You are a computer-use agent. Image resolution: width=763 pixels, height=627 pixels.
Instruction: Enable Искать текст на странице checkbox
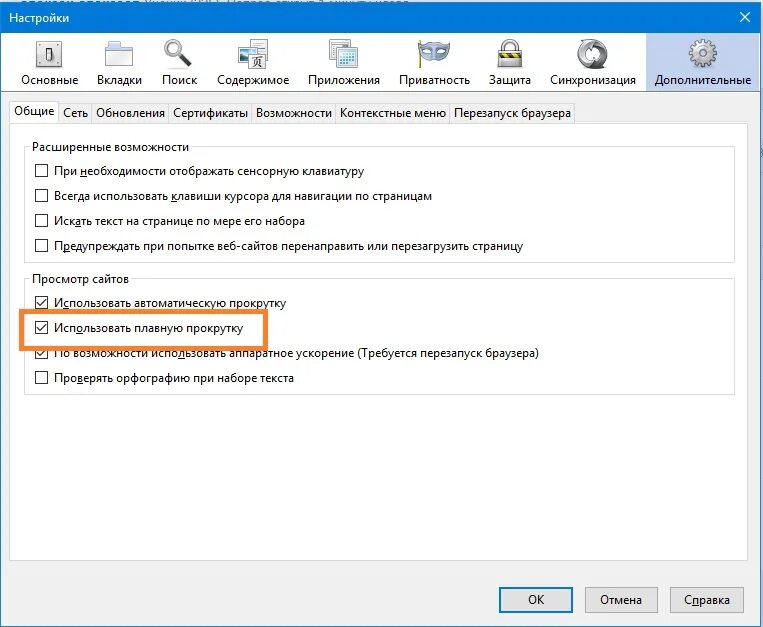[x=41, y=220]
